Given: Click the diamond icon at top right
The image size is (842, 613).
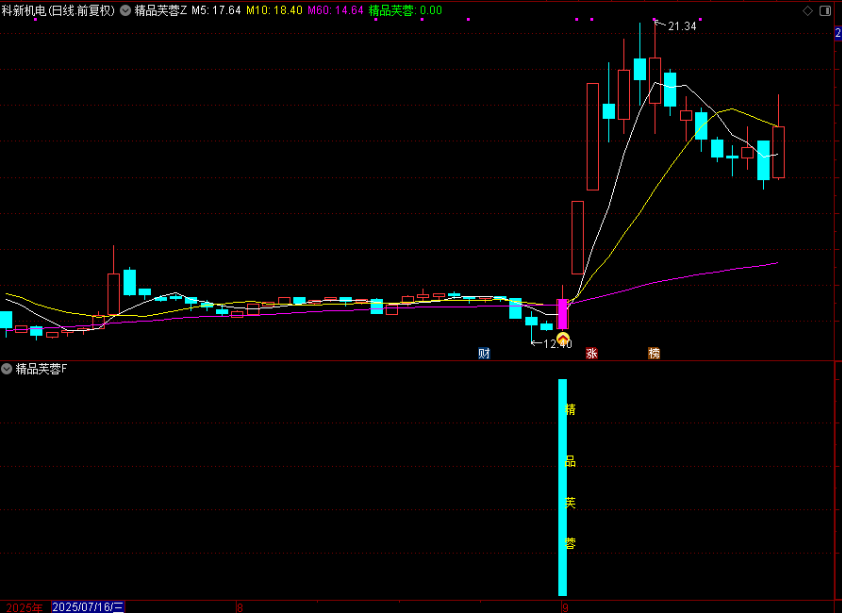Looking at the screenshot, I should tap(808, 10).
